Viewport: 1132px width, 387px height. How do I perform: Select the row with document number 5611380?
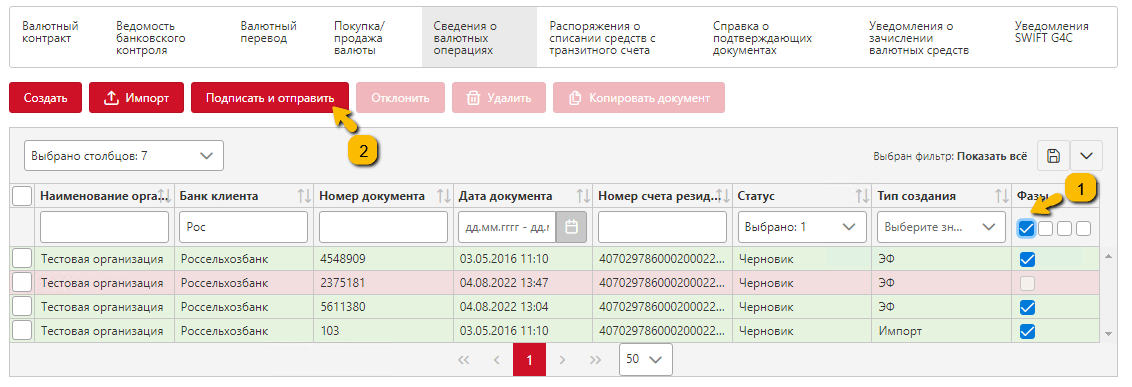22,306
